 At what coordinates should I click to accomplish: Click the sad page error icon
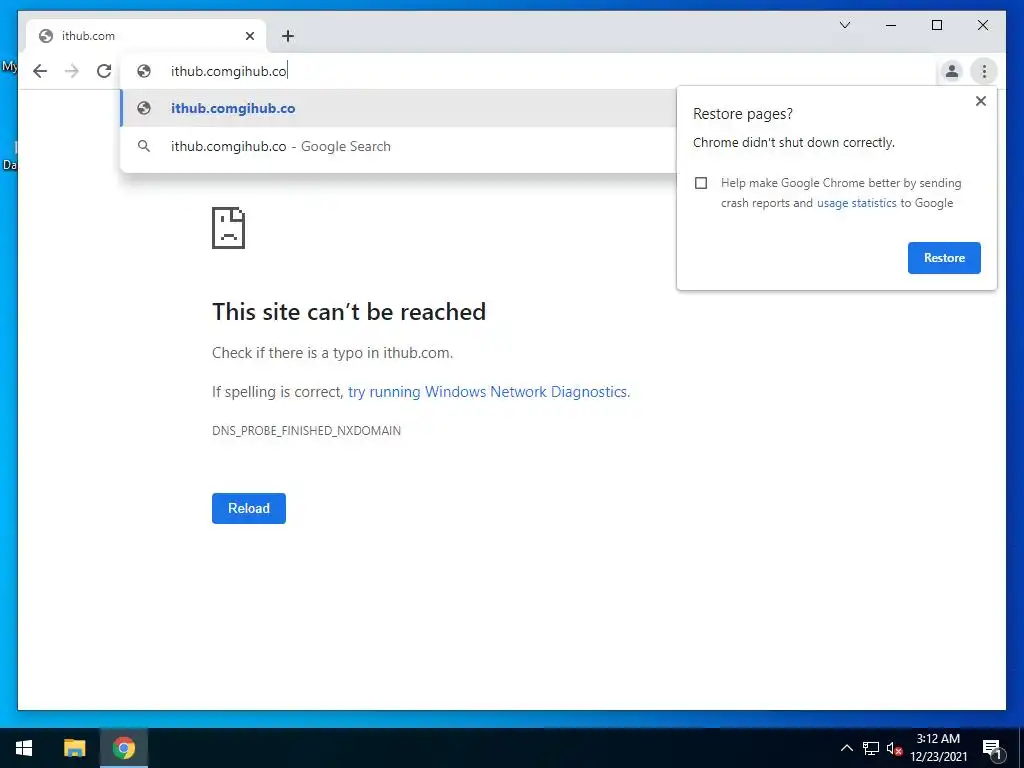(x=229, y=228)
